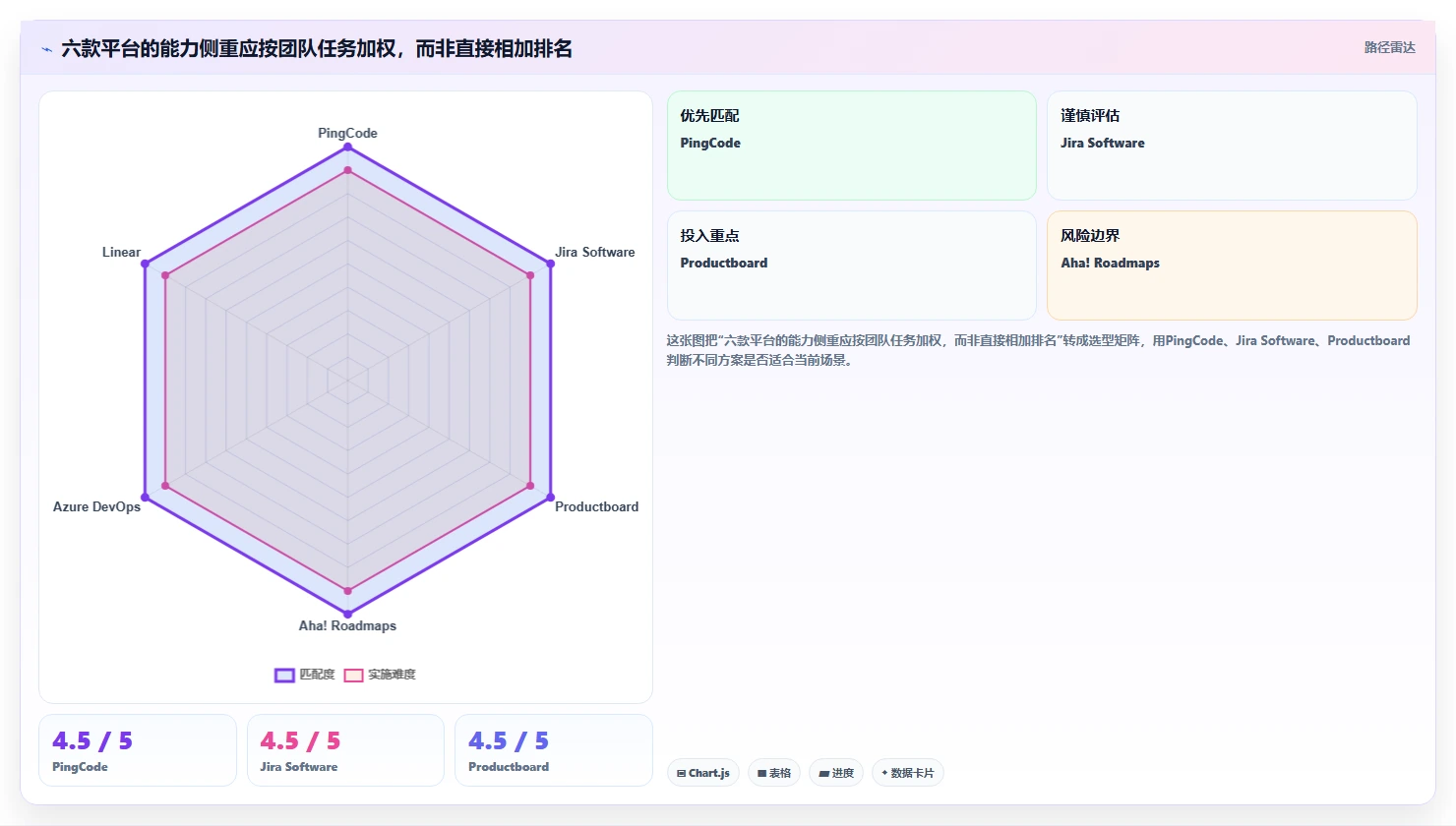Click the Jira Software axis label on radar
Image resolution: width=1456 pixels, height=826 pixels.
594,252
